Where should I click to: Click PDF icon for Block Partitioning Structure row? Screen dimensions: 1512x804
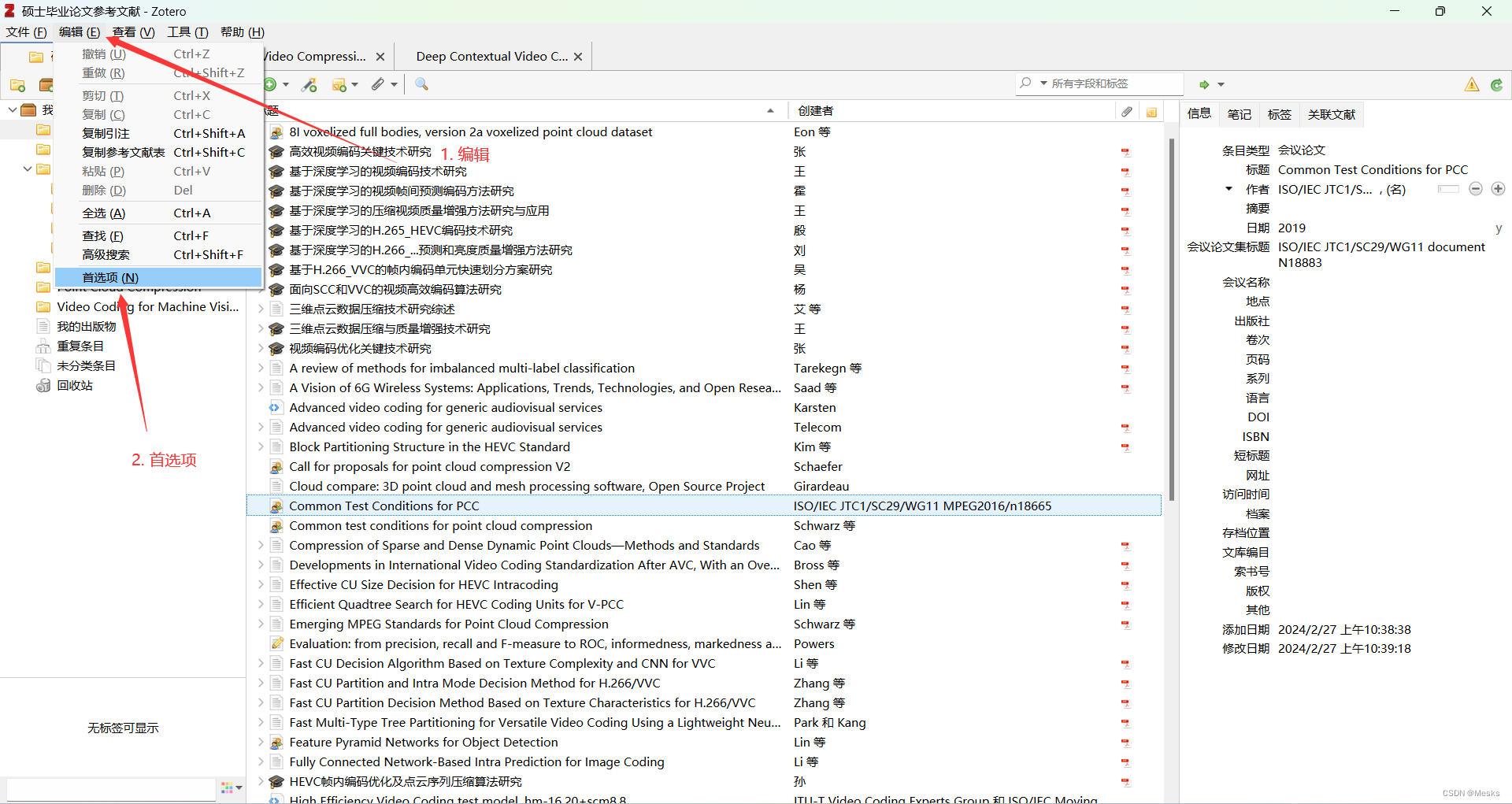(1126, 447)
